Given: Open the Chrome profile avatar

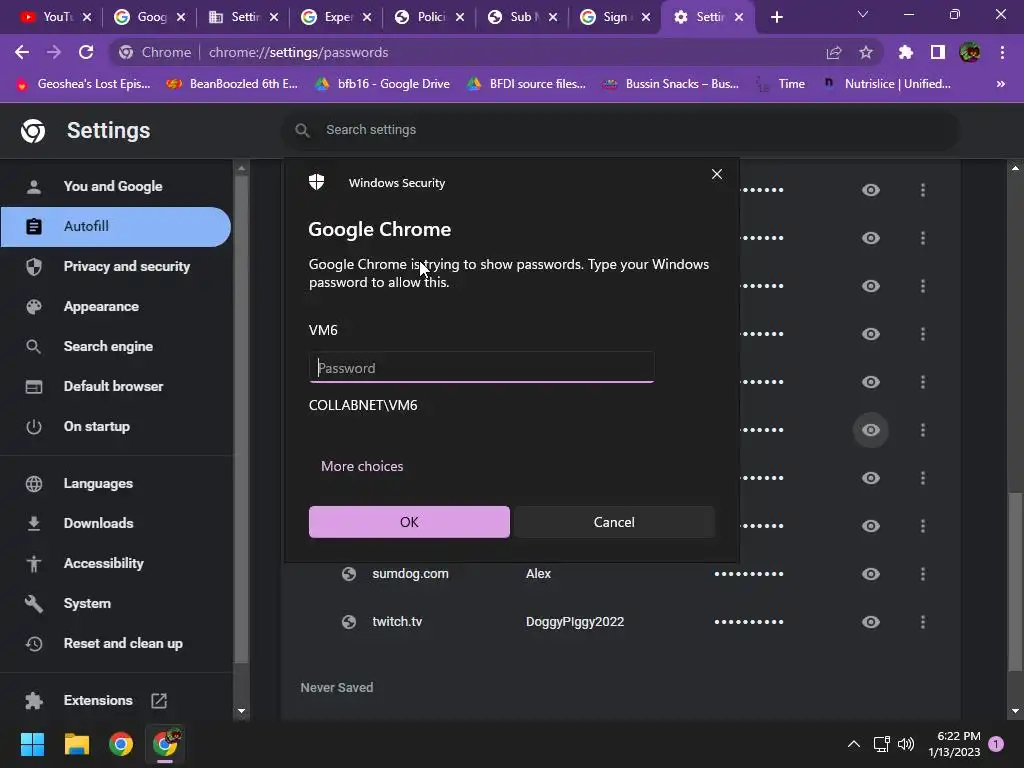Looking at the screenshot, I should (x=970, y=52).
